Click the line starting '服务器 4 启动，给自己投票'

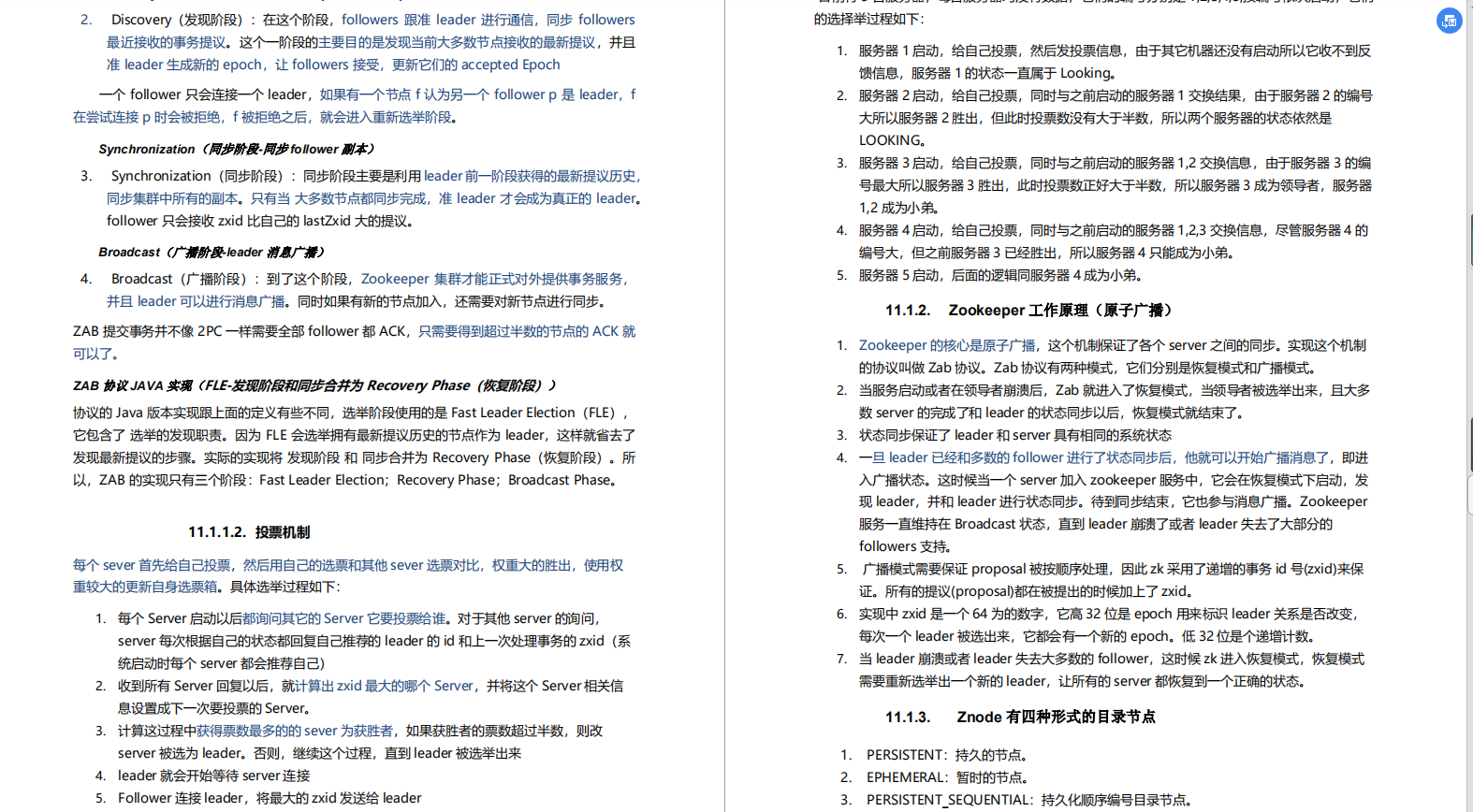pyautogui.click(x=1114, y=230)
